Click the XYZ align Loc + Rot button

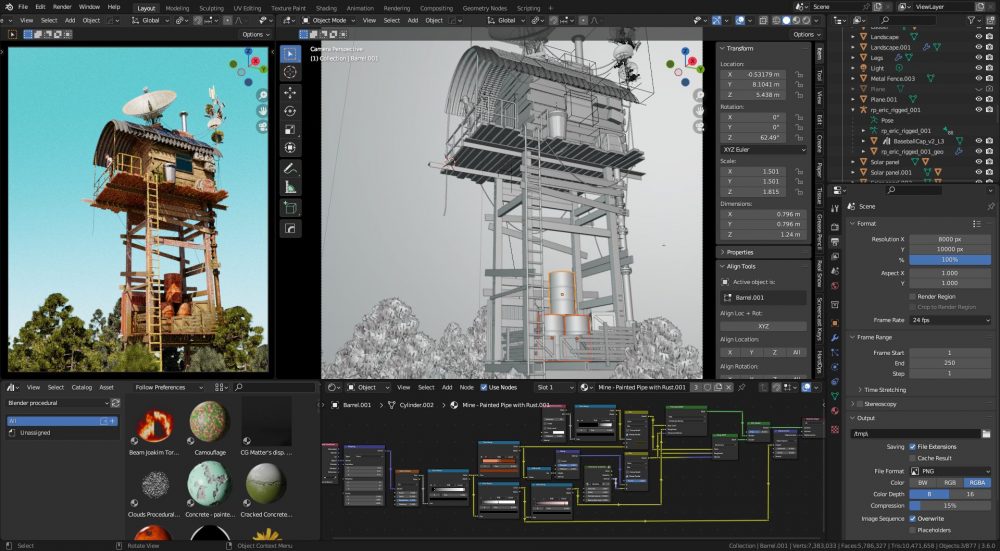click(x=763, y=326)
